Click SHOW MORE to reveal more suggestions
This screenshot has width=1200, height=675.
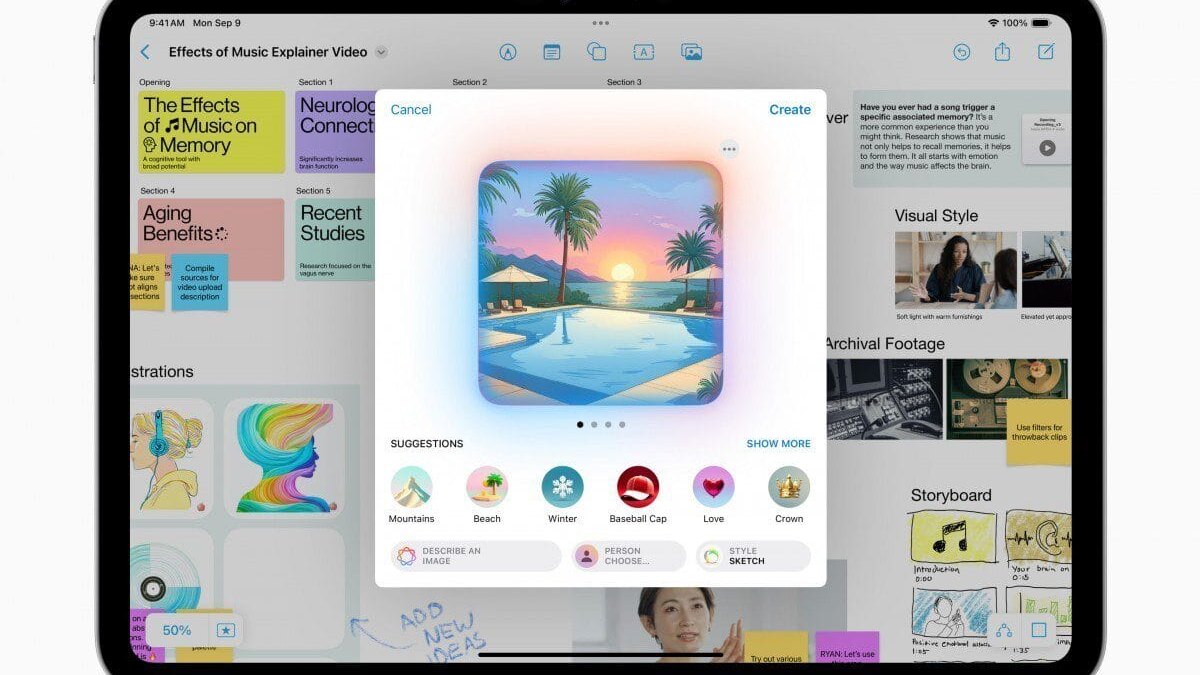click(x=778, y=443)
